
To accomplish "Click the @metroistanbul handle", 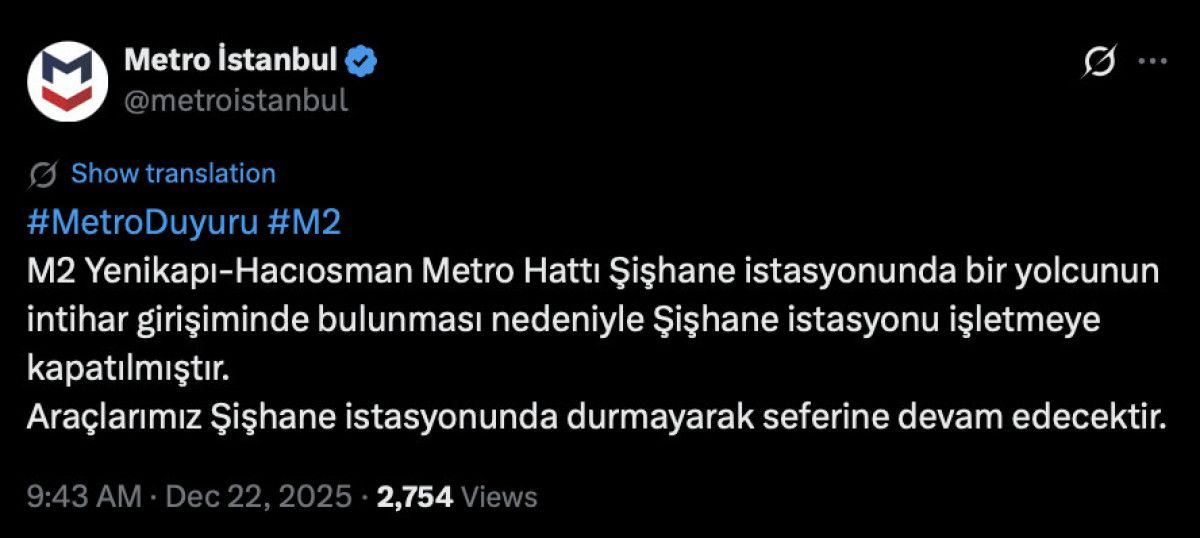I will [x=236, y=100].
